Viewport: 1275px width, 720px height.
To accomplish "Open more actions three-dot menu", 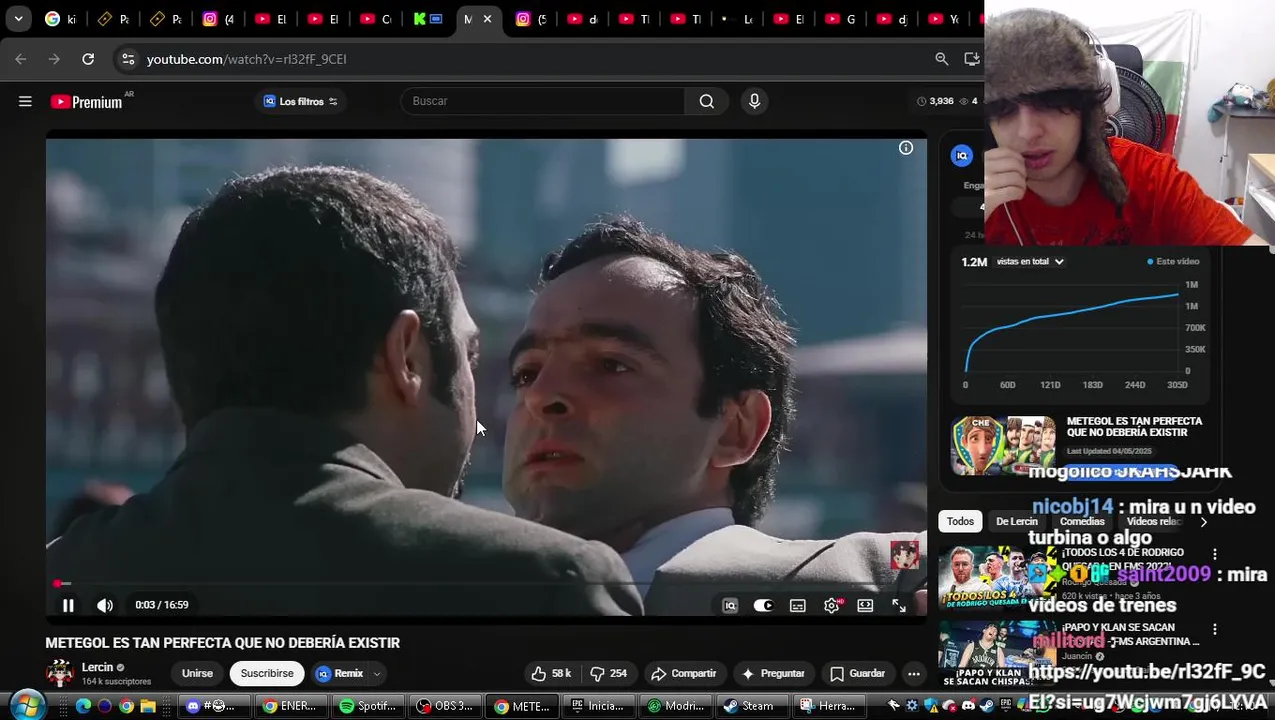I will [914, 673].
